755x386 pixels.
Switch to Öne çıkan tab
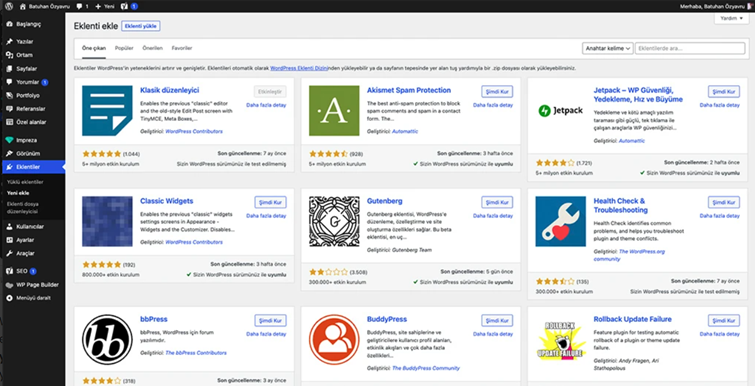coord(94,48)
